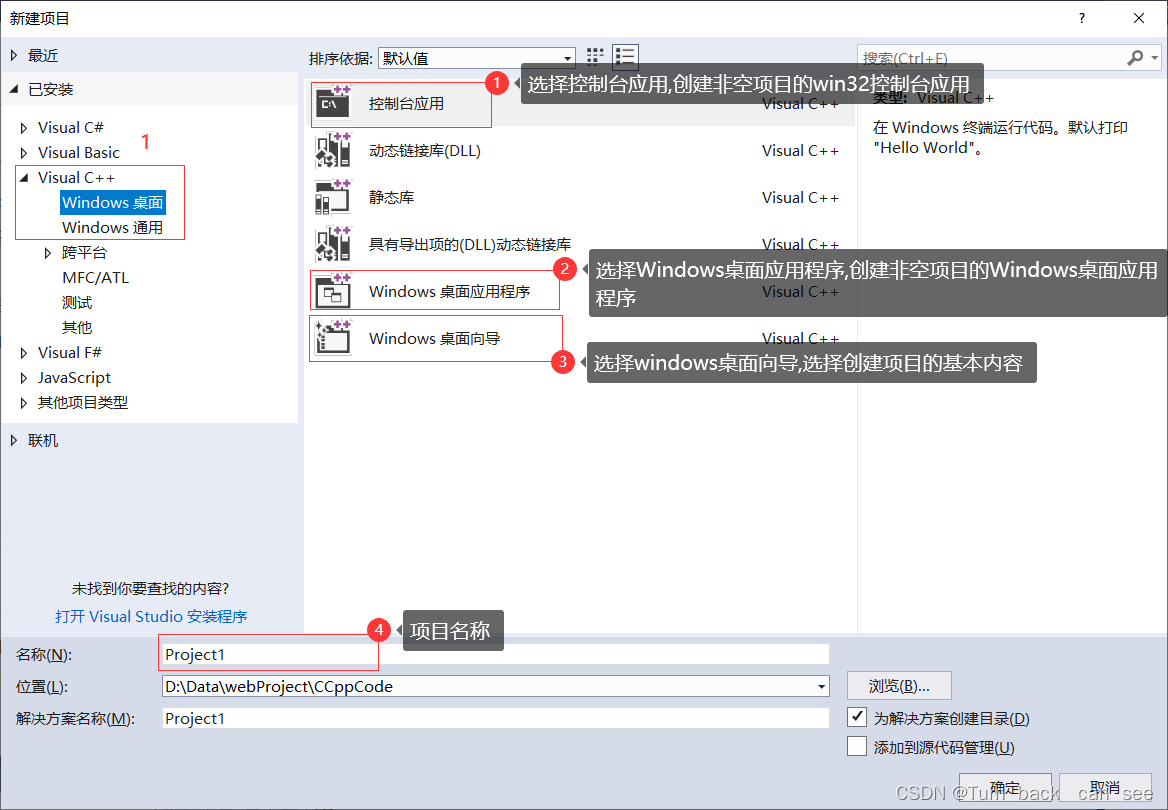This screenshot has height=810, width=1168.
Task: Click the 取消 button
Action: click(1105, 787)
